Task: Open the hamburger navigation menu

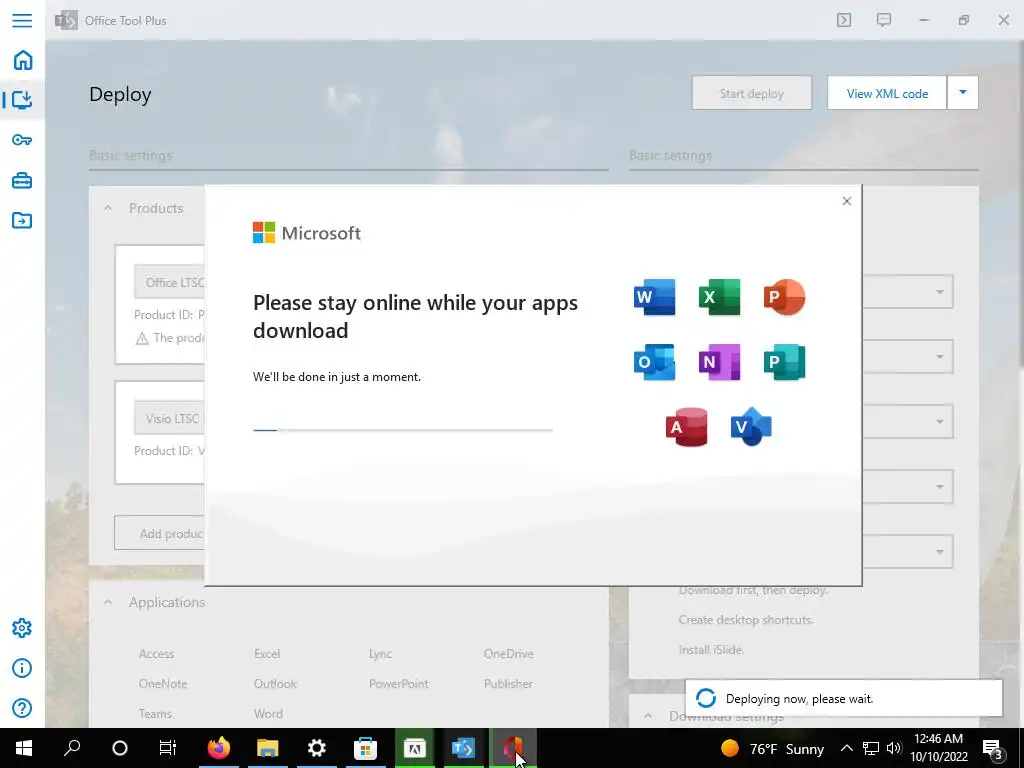Action: 22,20
